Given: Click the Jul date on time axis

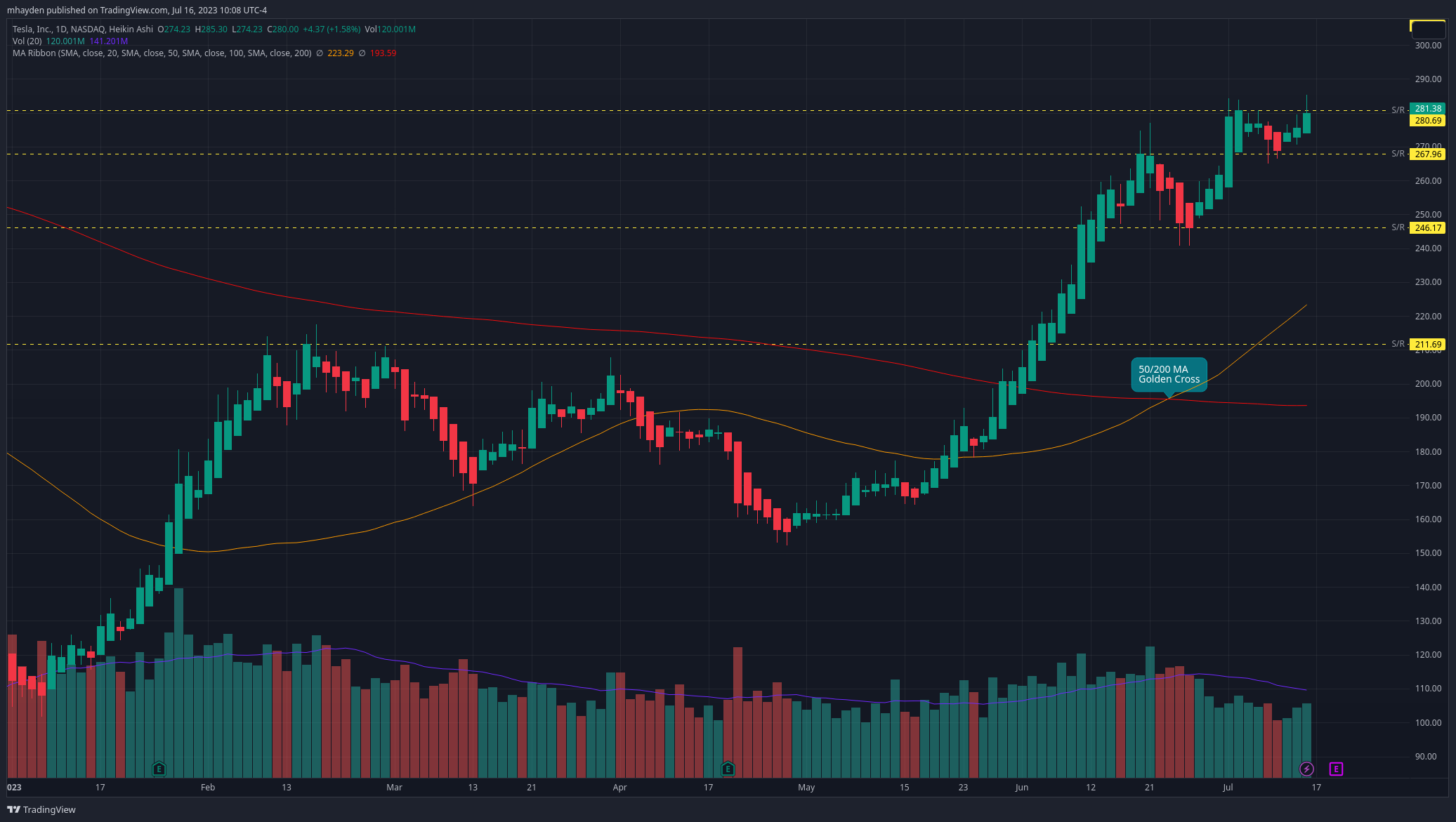Looking at the screenshot, I should click(1228, 788).
